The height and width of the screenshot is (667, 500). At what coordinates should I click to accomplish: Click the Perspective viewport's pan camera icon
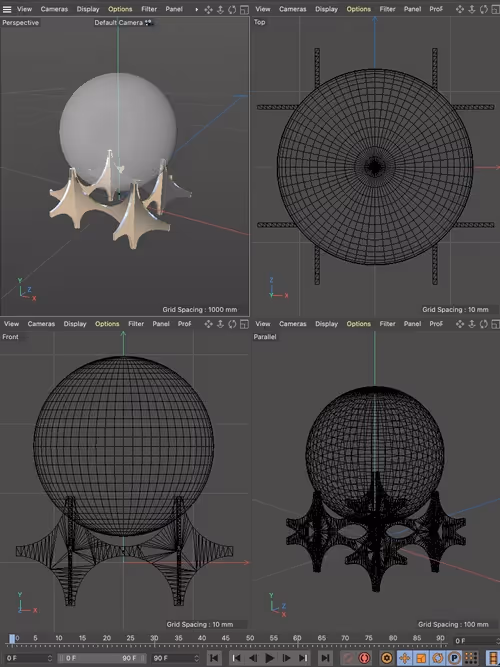[x=209, y=9]
